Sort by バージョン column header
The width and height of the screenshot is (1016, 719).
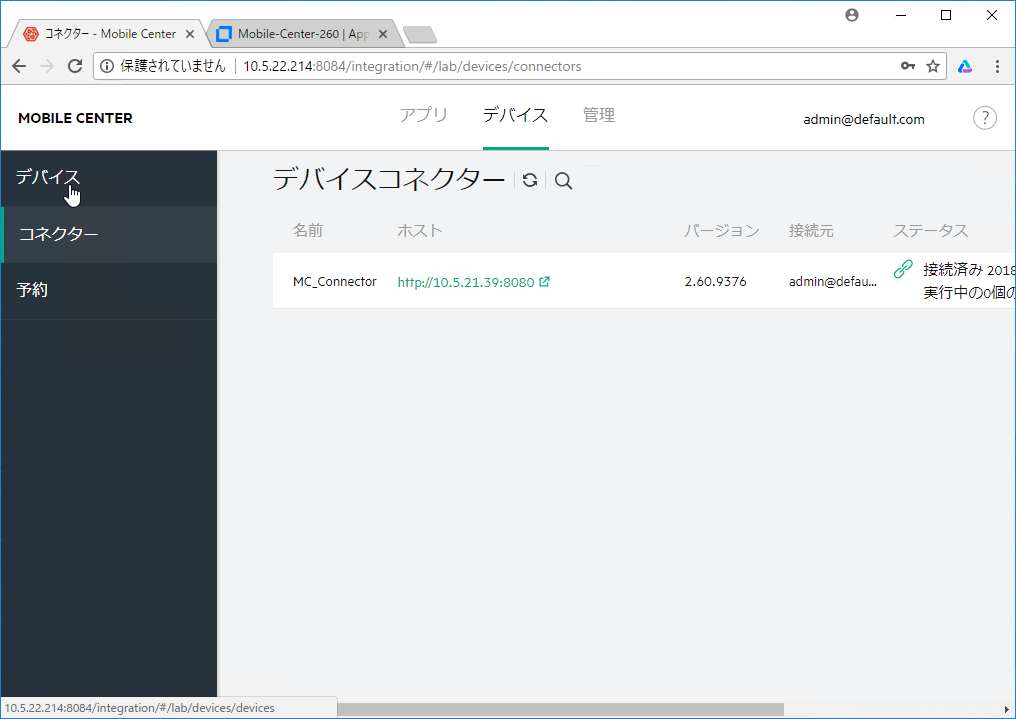[722, 231]
